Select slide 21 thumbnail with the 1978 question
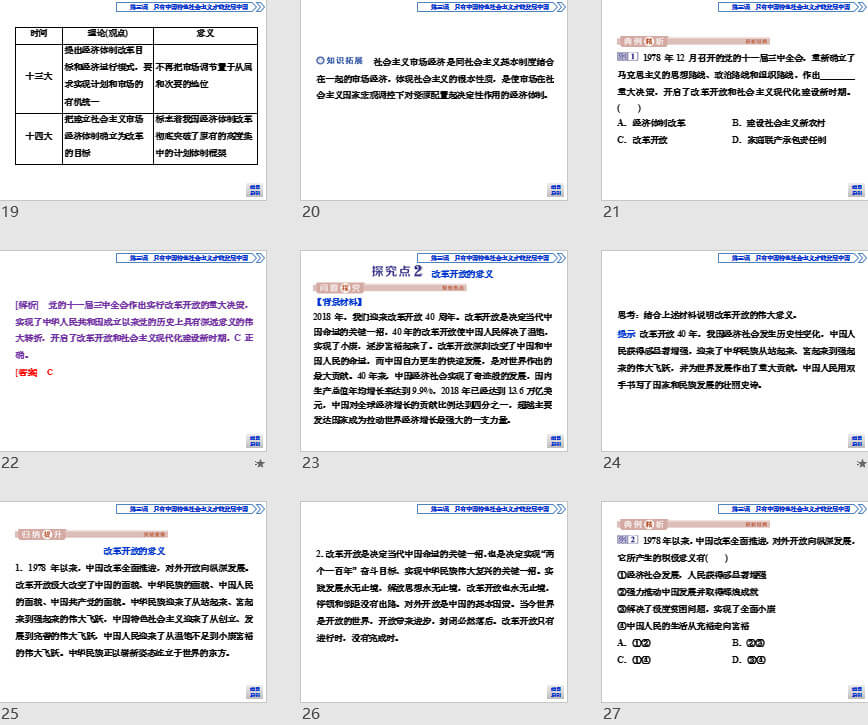868x725 pixels. 735,100
